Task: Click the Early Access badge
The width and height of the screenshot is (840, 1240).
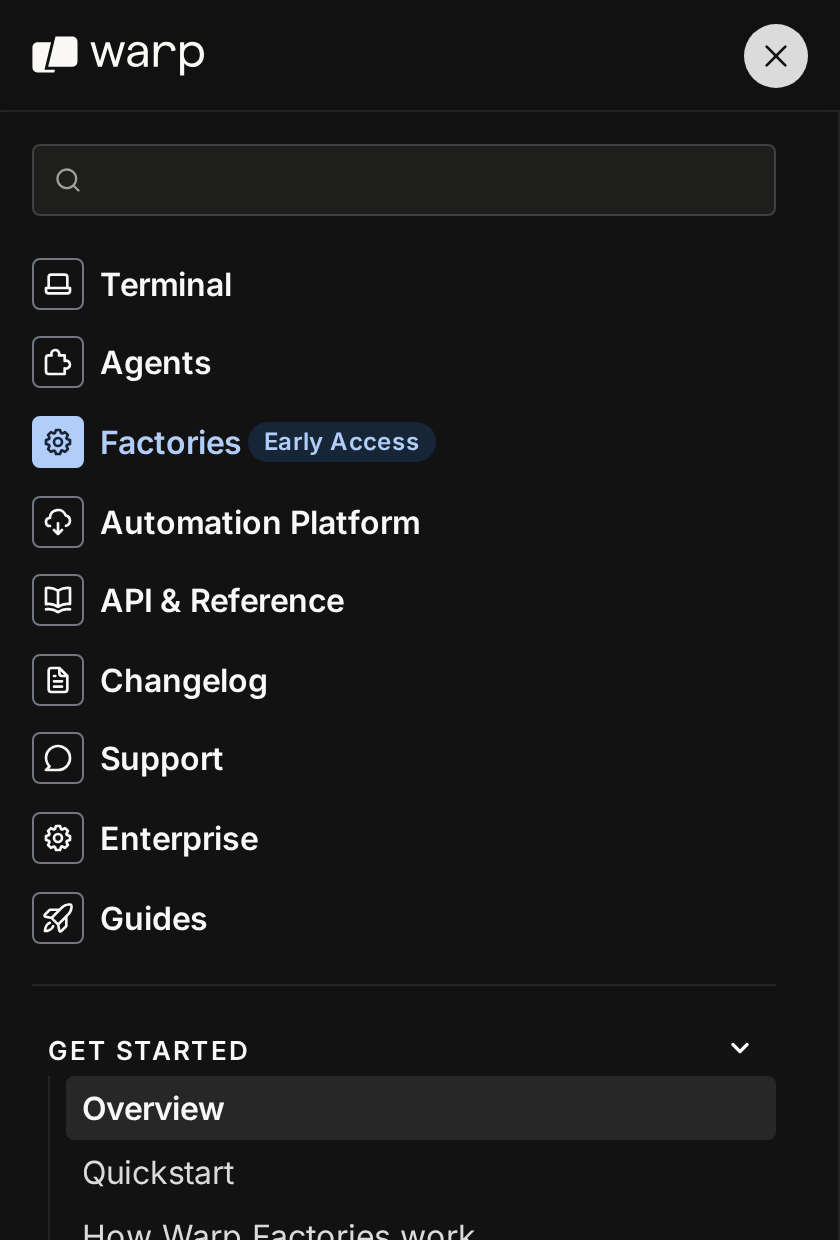Action: 342,442
